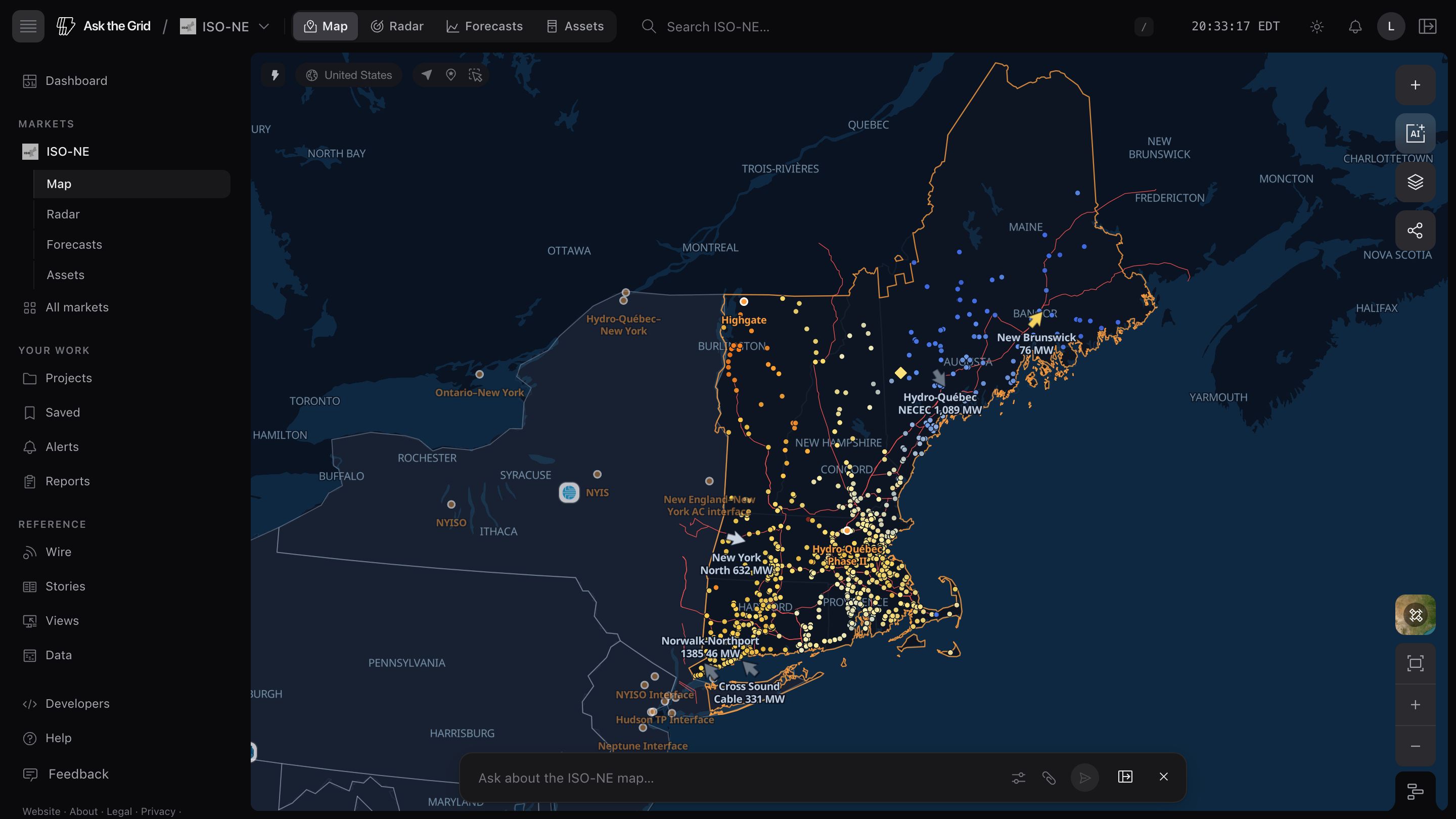The image size is (1456, 819).
Task: Toggle the right side panel icon
Action: pyautogui.click(x=1428, y=27)
